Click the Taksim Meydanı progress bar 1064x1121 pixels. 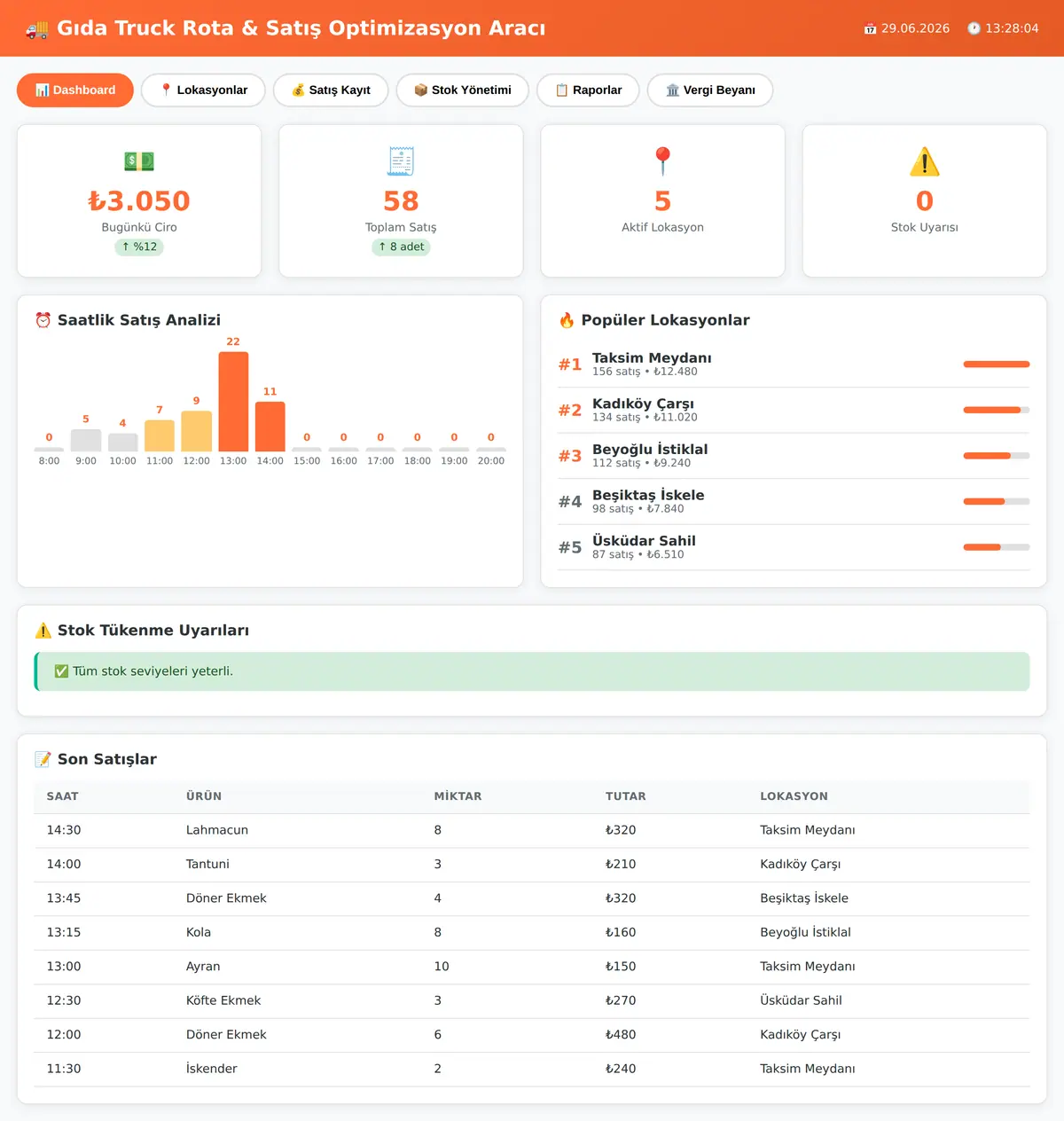coord(997,365)
